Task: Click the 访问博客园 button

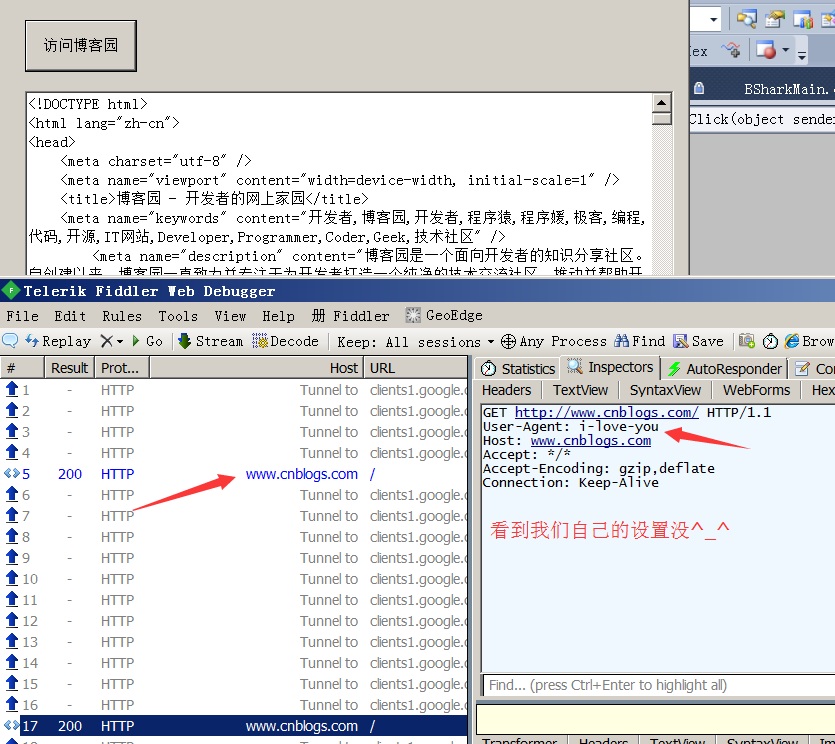Action: [x=80, y=46]
